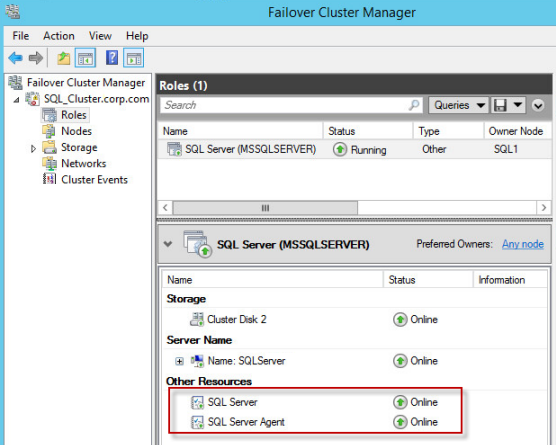Screen dimensions: 556x445
Task: Collapse the SQL_Cluster.corp.com tree node
Action: point(16,100)
